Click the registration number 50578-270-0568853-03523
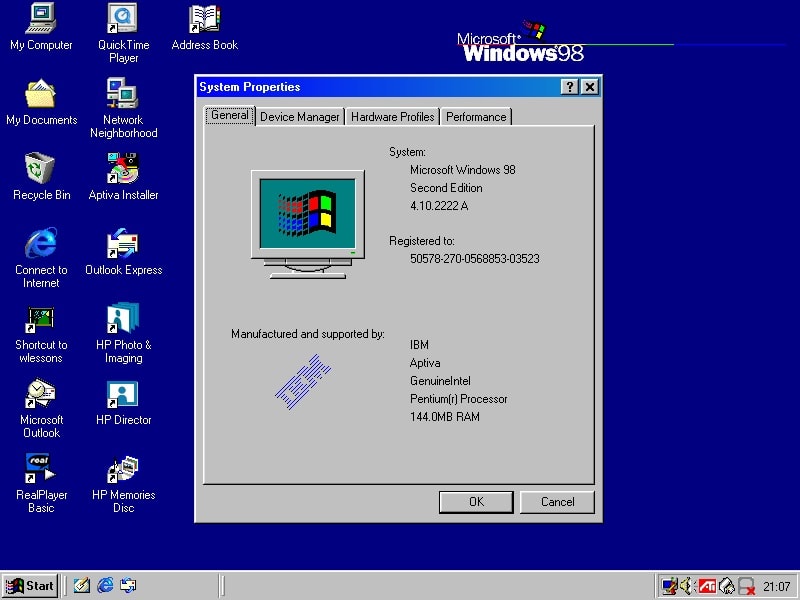The image size is (800, 600). (x=474, y=259)
